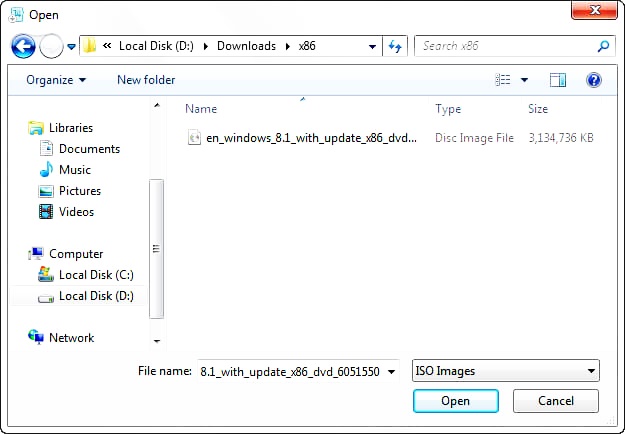Open the Videos library
625x434 pixels.
tap(76, 212)
